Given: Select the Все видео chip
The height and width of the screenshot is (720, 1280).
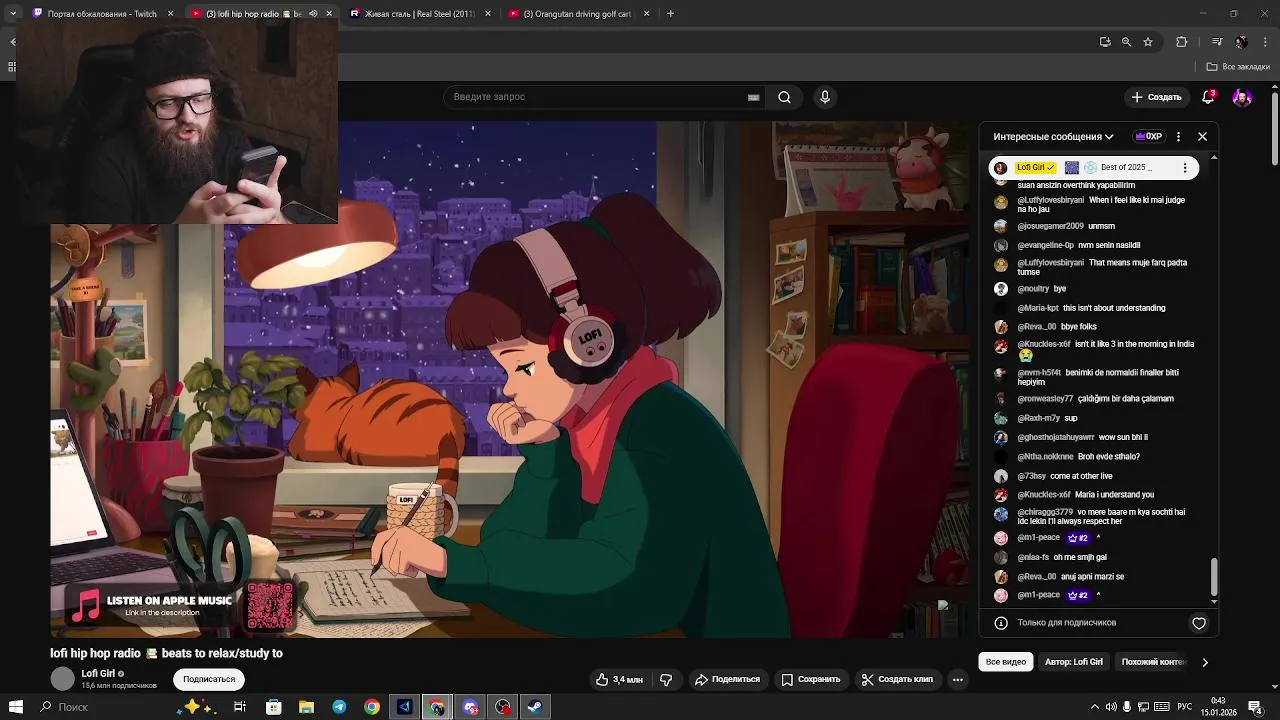Looking at the screenshot, I should point(1006,662).
